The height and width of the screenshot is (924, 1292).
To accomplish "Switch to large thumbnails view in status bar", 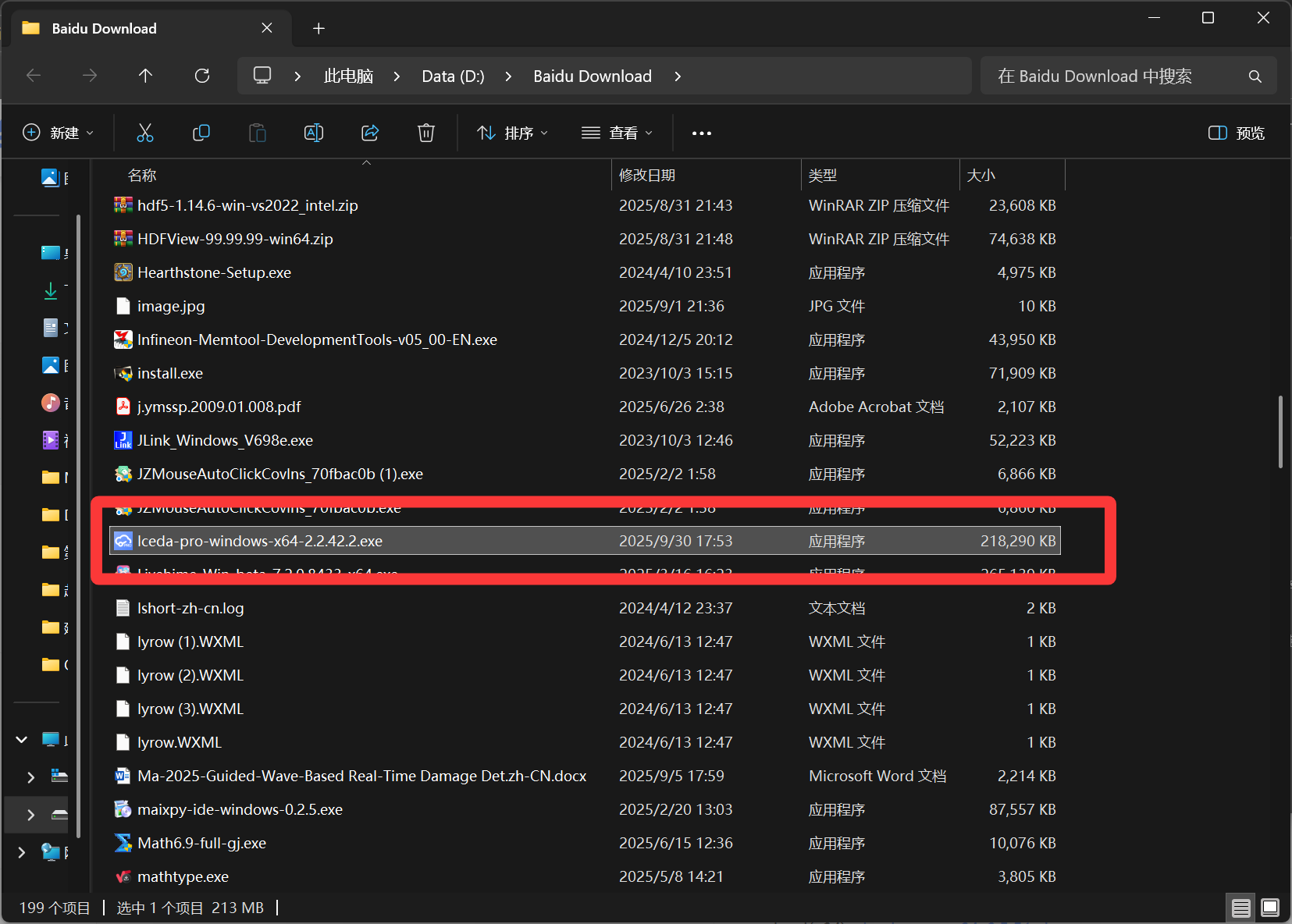I will (1270, 908).
